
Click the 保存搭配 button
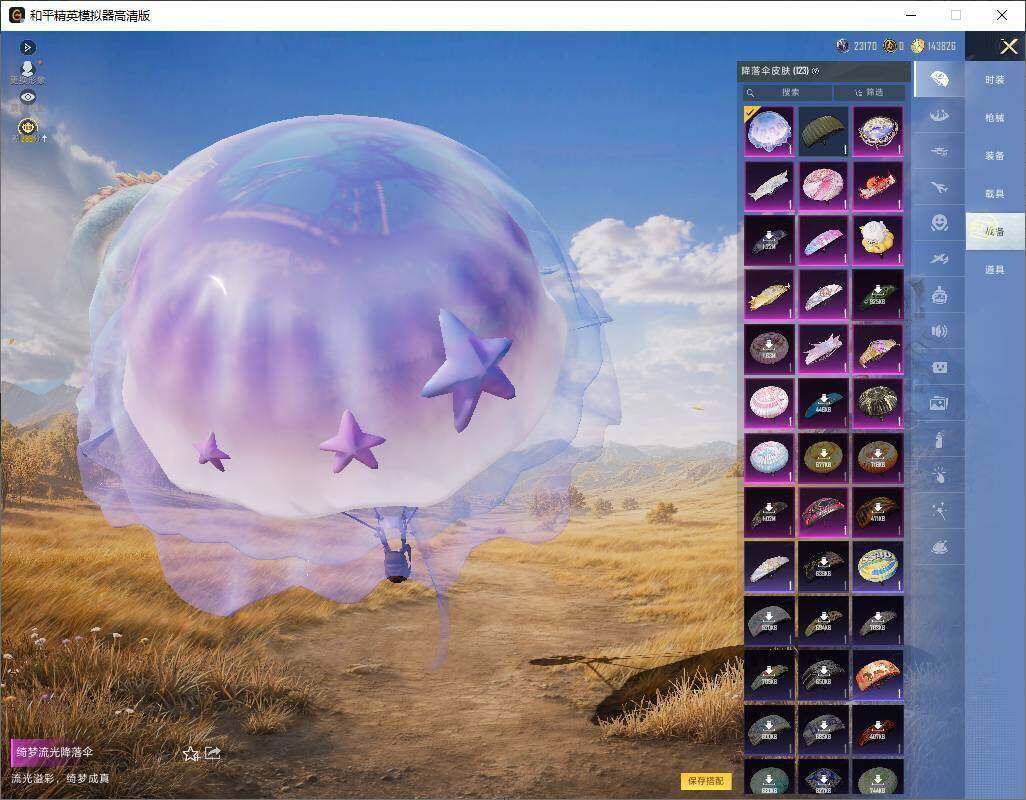(x=706, y=781)
